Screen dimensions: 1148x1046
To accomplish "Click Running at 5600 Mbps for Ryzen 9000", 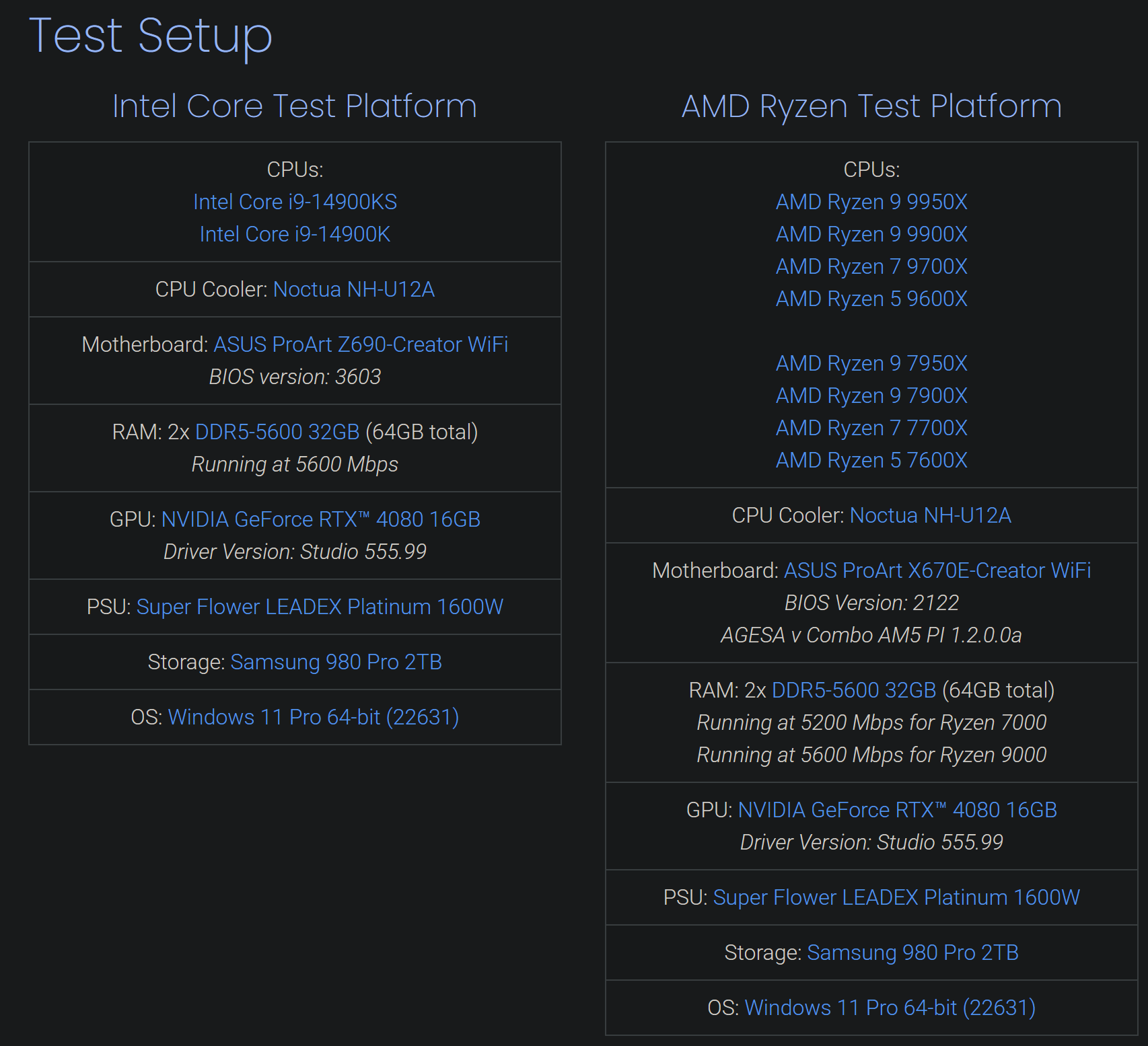I will click(x=871, y=755).
